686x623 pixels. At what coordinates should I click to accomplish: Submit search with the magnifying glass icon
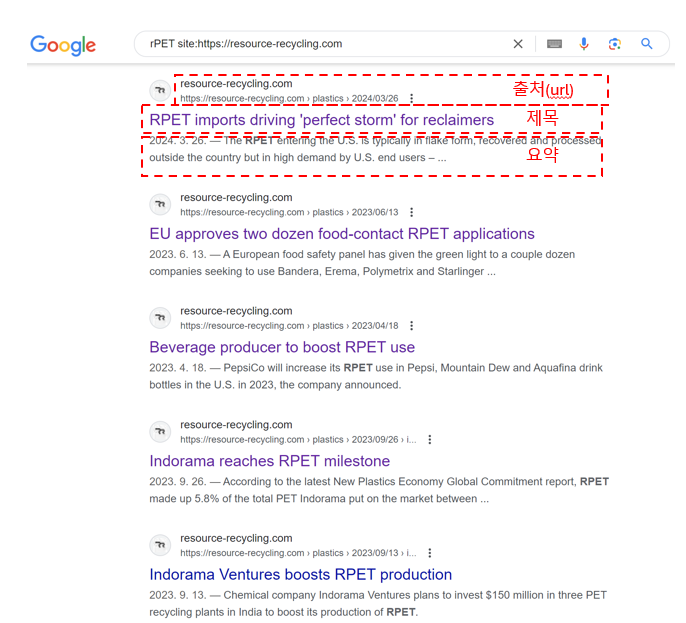click(x=647, y=44)
